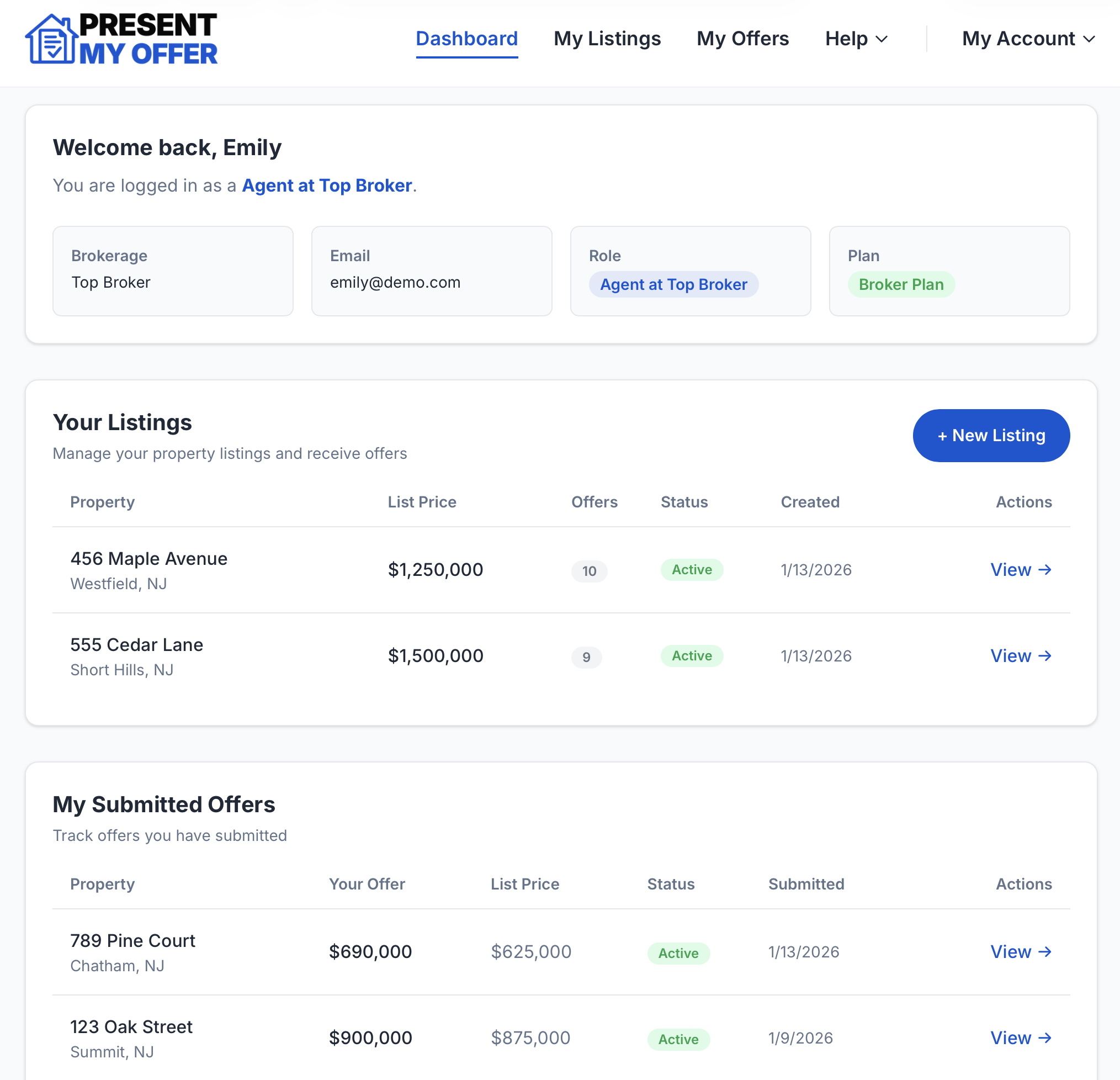This screenshot has height=1080, width=1120.
Task: Click the offers count badge showing 9
Action: click(586, 658)
